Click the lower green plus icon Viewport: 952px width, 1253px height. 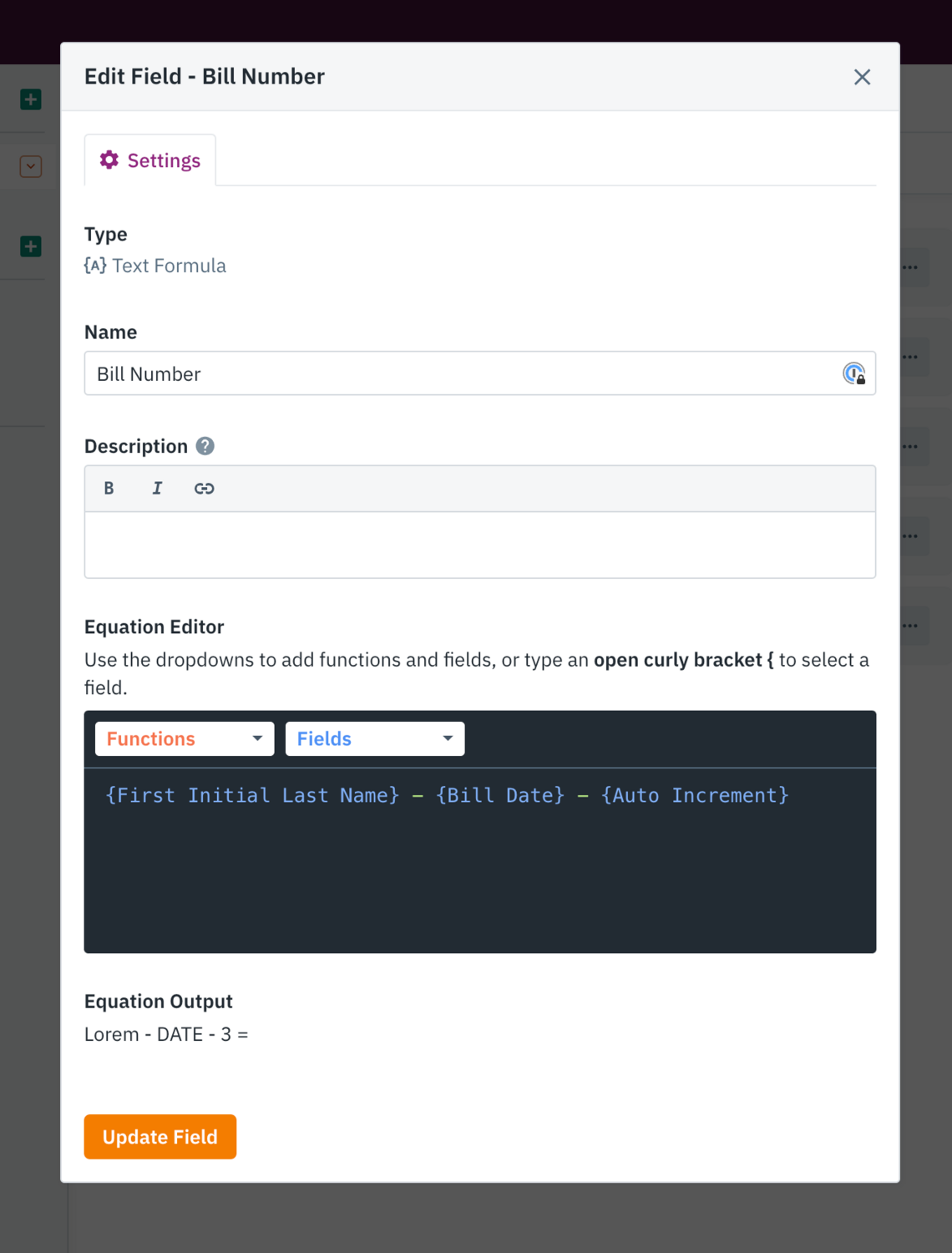31,246
